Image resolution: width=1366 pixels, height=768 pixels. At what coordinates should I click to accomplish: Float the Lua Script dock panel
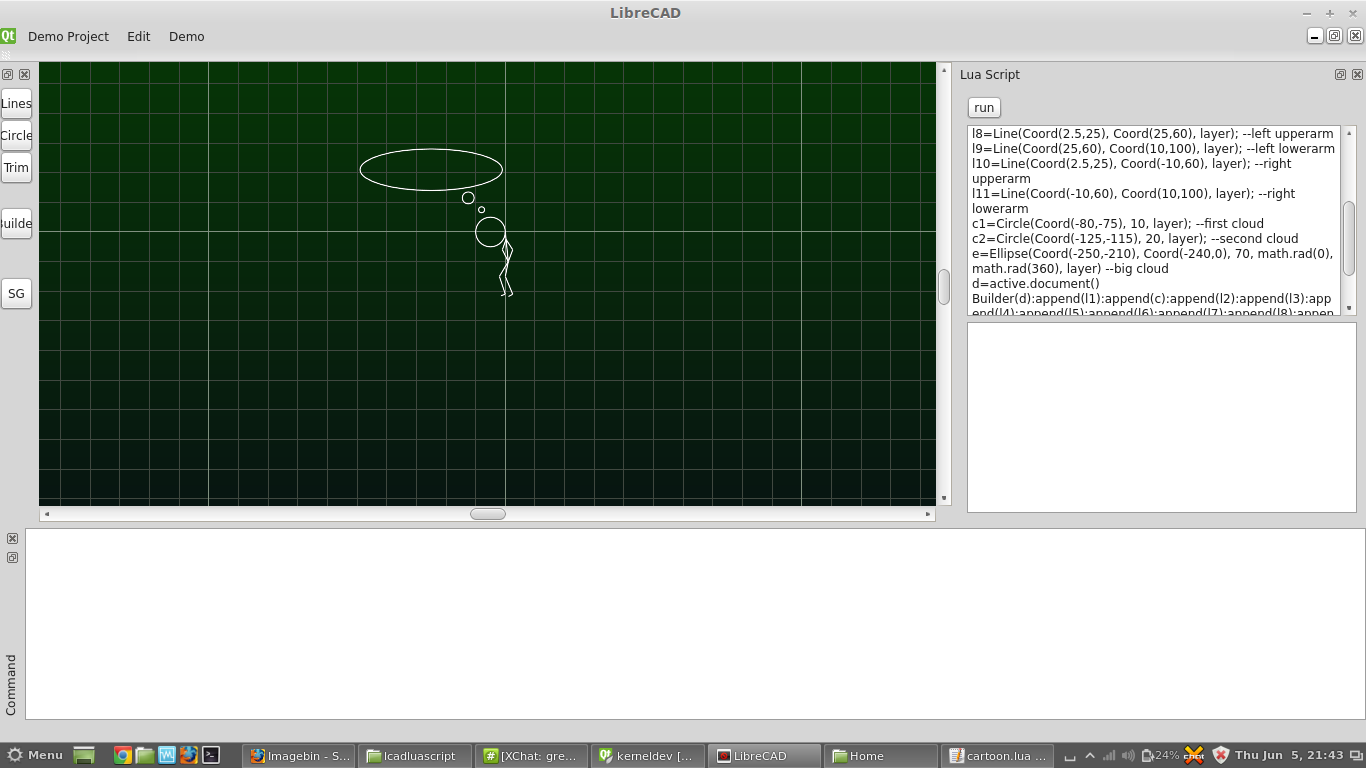tap(1340, 74)
